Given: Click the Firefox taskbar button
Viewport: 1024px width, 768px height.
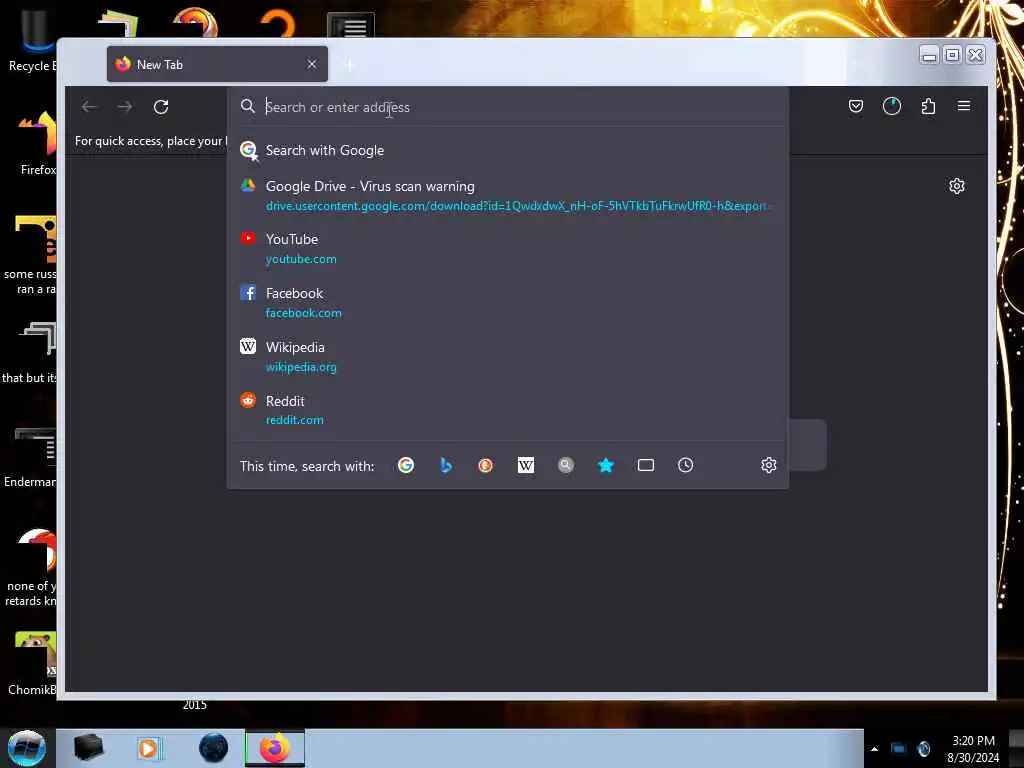Looking at the screenshot, I should [275, 748].
